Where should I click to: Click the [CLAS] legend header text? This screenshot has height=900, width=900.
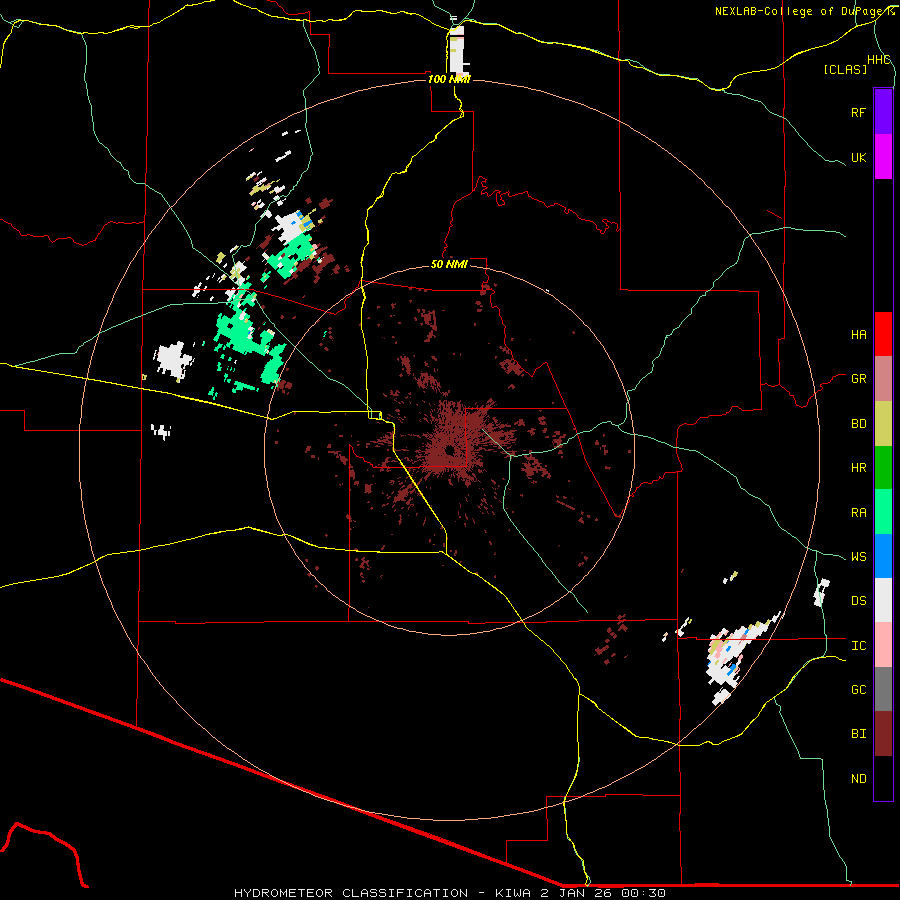[x=845, y=70]
